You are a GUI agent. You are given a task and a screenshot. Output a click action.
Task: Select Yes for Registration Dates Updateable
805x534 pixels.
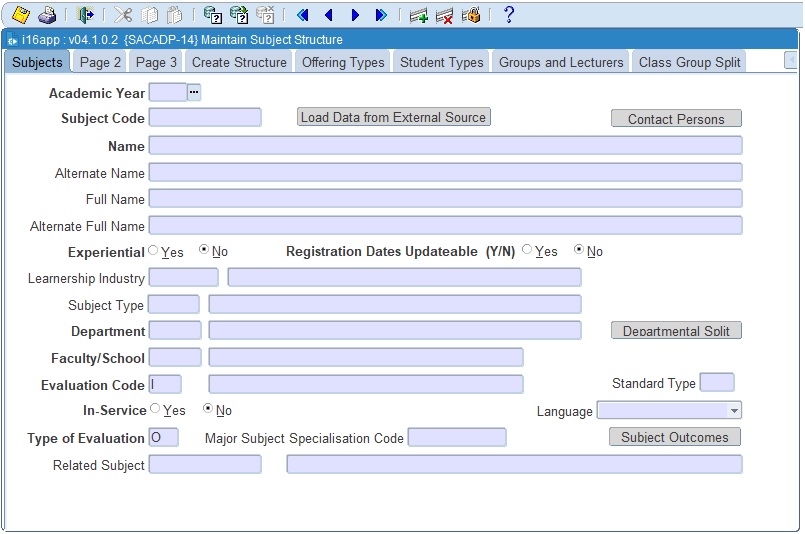527,251
